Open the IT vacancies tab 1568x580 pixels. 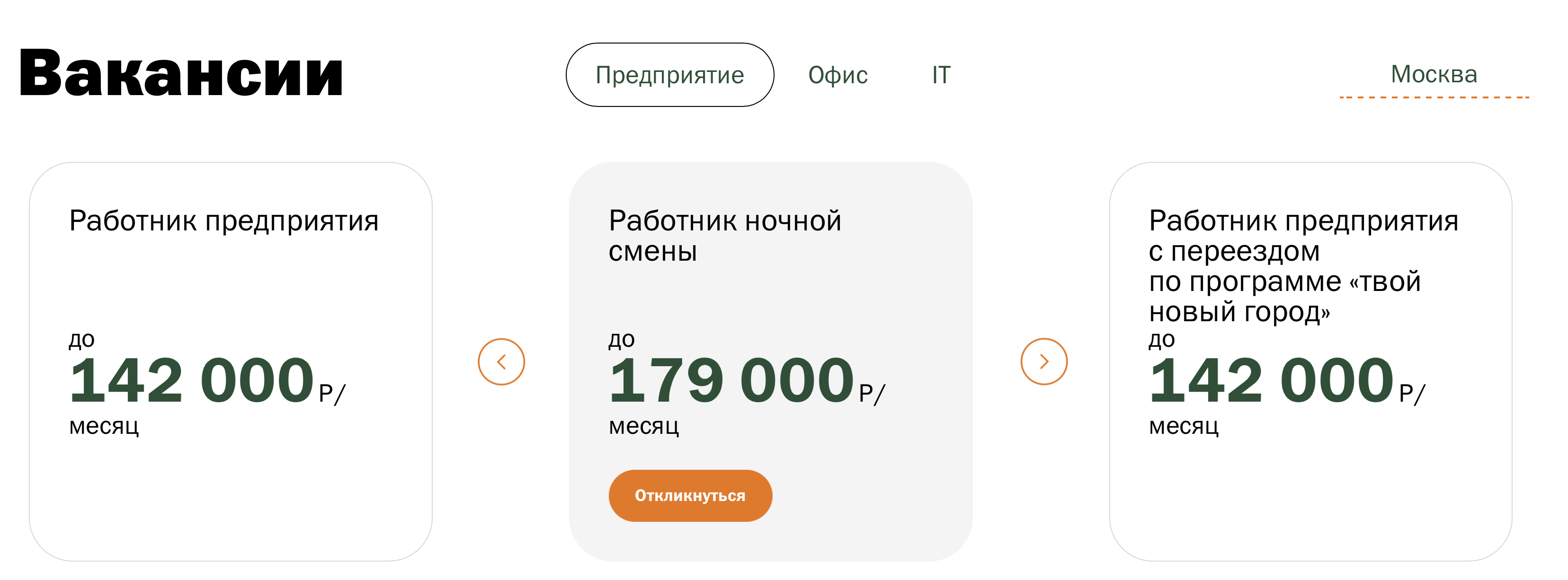pos(941,75)
